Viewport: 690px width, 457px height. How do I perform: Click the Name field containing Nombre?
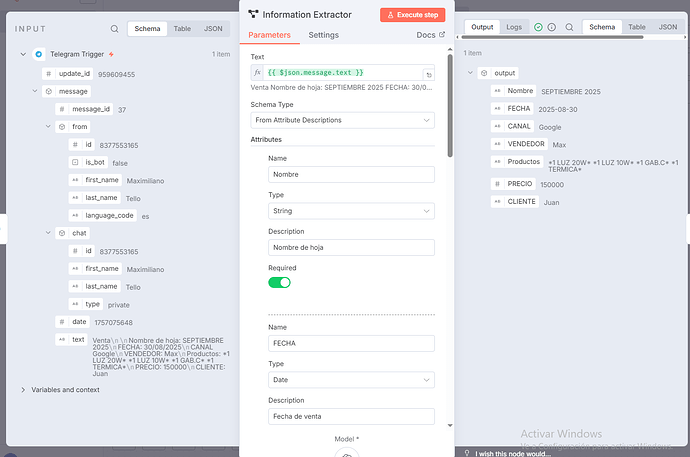(x=351, y=175)
